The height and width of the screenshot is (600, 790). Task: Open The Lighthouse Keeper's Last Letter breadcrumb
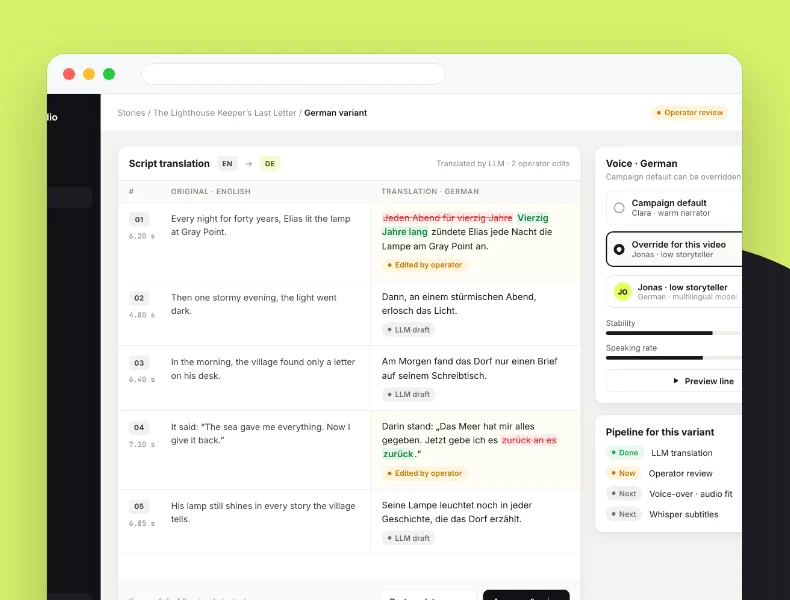pyautogui.click(x=225, y=113)
